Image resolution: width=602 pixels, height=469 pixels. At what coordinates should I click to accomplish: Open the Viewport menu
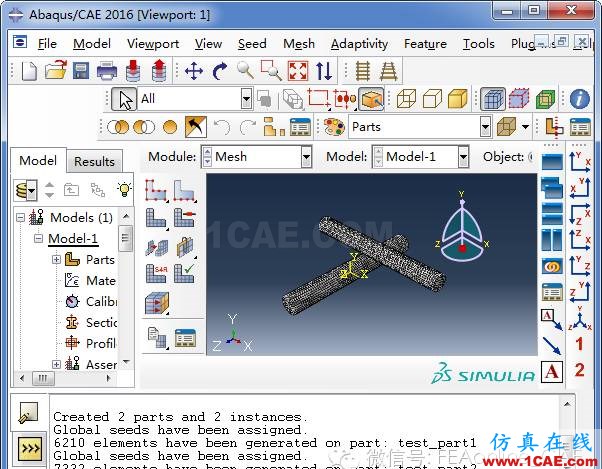(x=153, y=44)
